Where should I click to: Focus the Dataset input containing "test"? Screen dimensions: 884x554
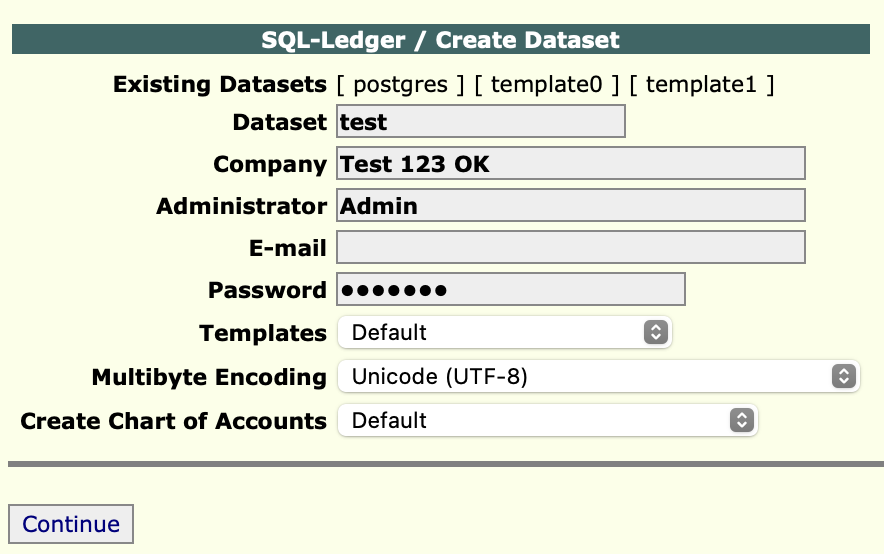click(x=480, y=122)
